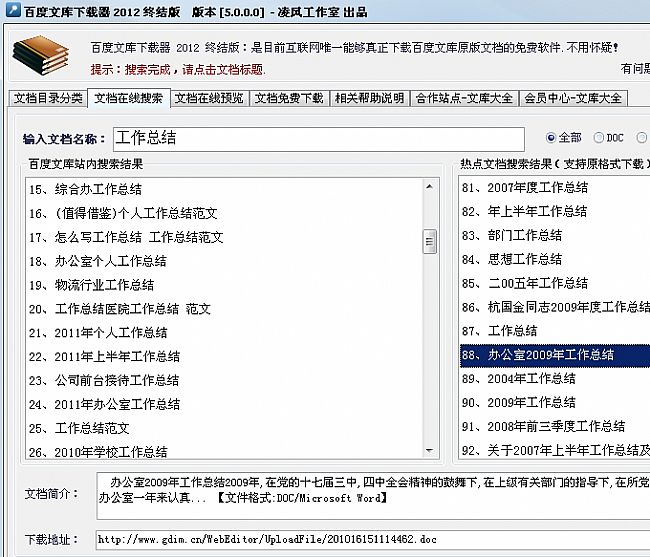Switch to the 文档目录分类 tab
Viewport: 650px width, 557px height.
pyautogui.click(x=48, y=98)
